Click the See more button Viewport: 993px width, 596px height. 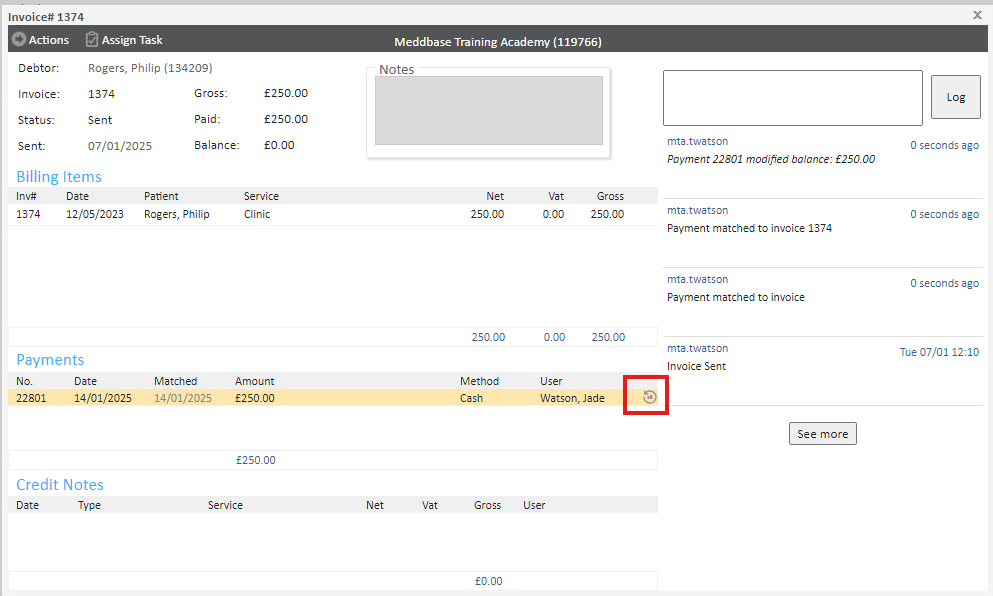point(822,434)
